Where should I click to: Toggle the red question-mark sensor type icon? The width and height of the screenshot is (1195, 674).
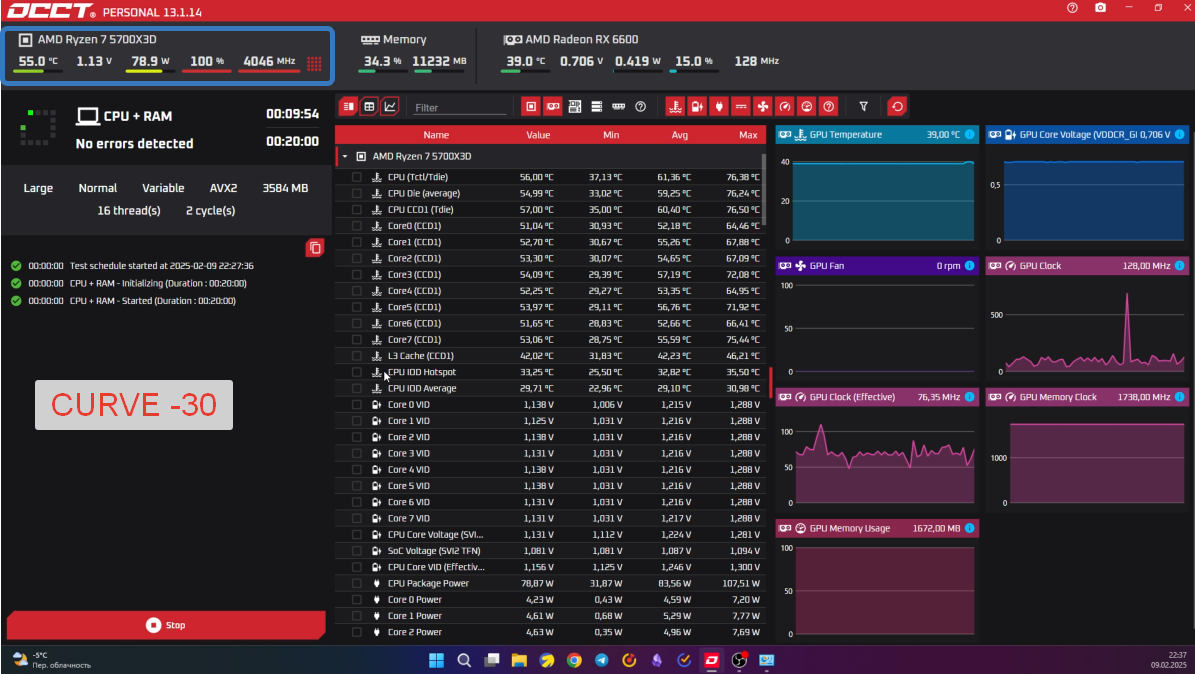[x=829, y=107]
